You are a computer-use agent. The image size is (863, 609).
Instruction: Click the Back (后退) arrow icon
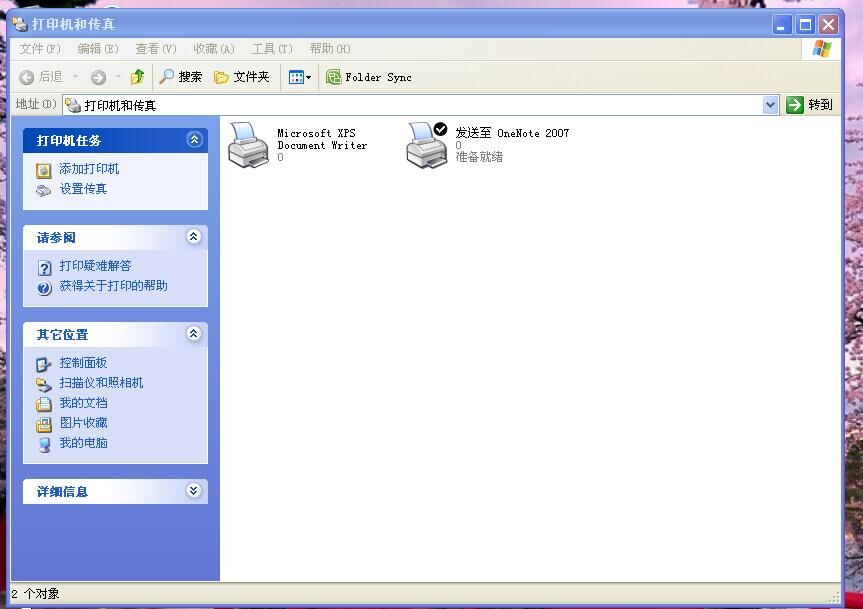(26, 78)
